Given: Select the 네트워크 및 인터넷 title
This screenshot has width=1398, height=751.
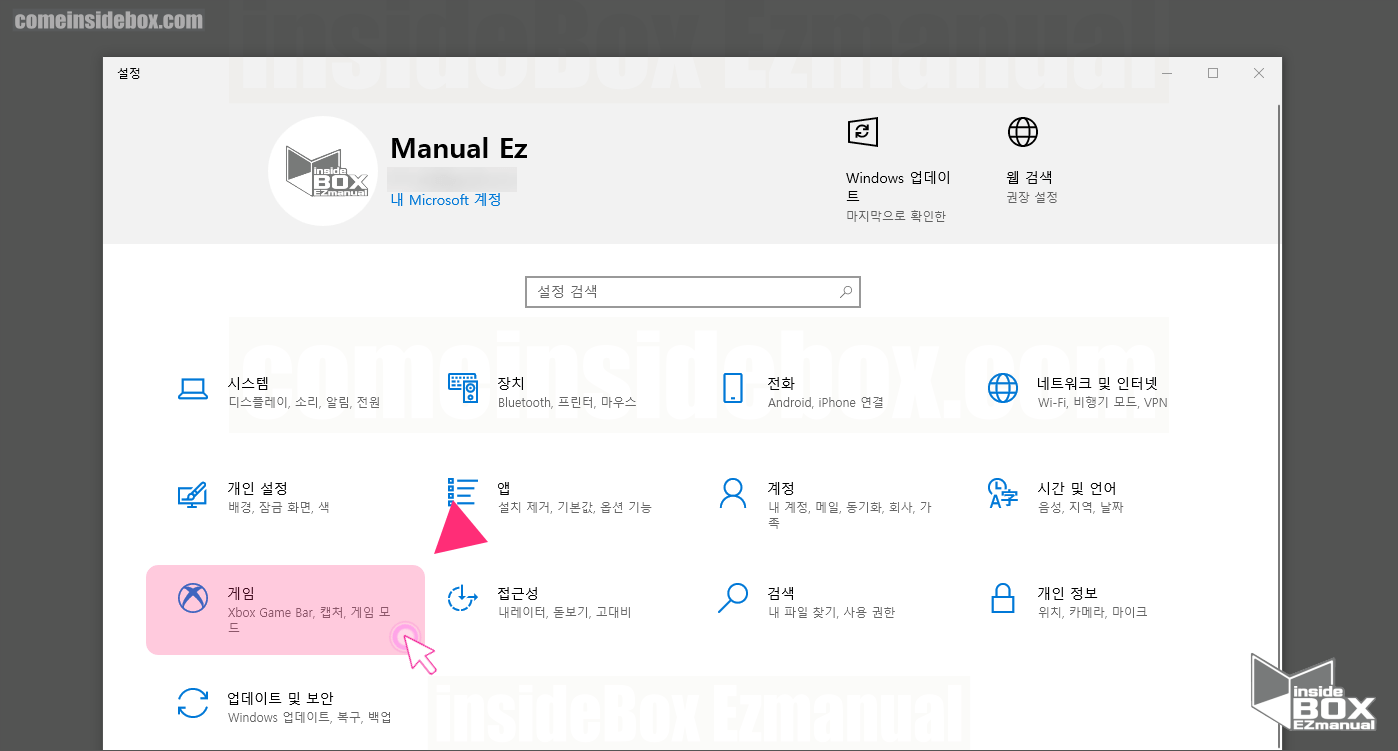Looking at the screenshot, I should 1097,383.
